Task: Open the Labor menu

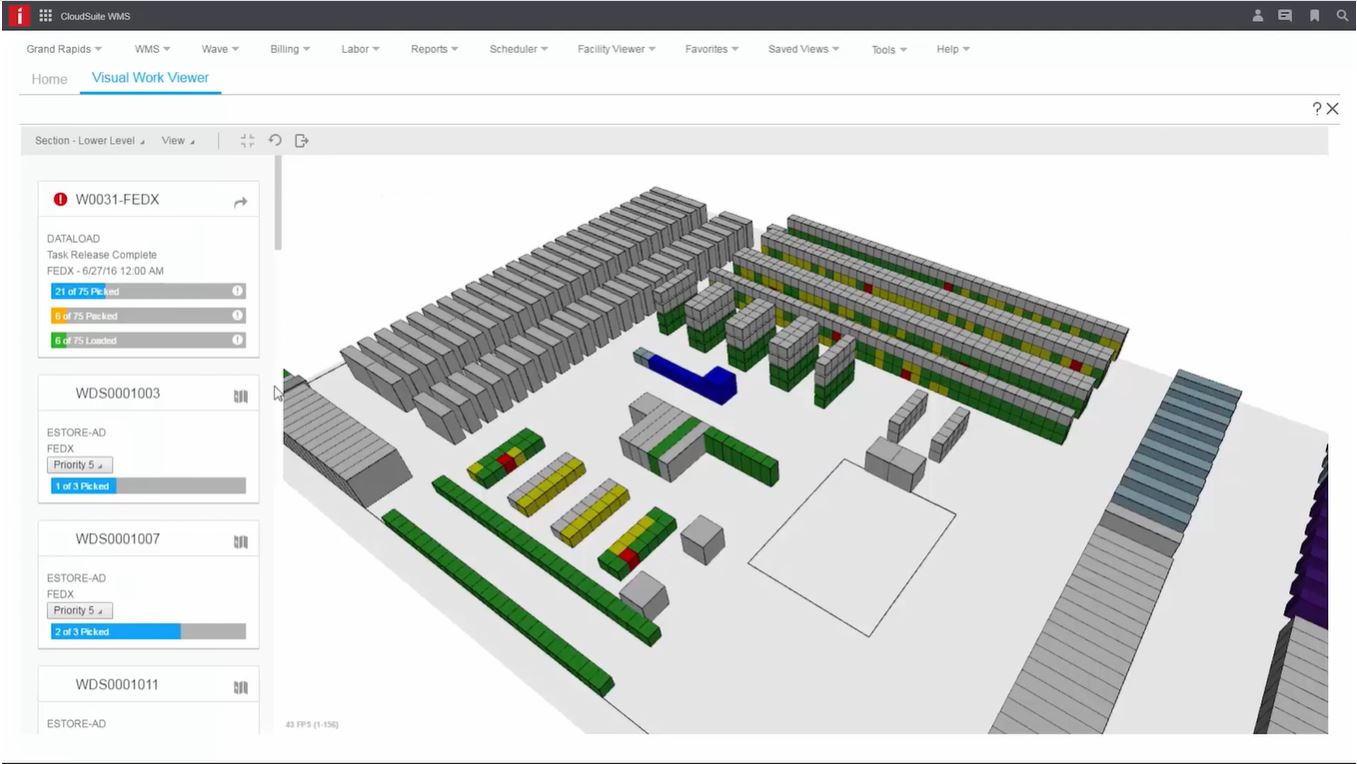Action: (360, 49)
